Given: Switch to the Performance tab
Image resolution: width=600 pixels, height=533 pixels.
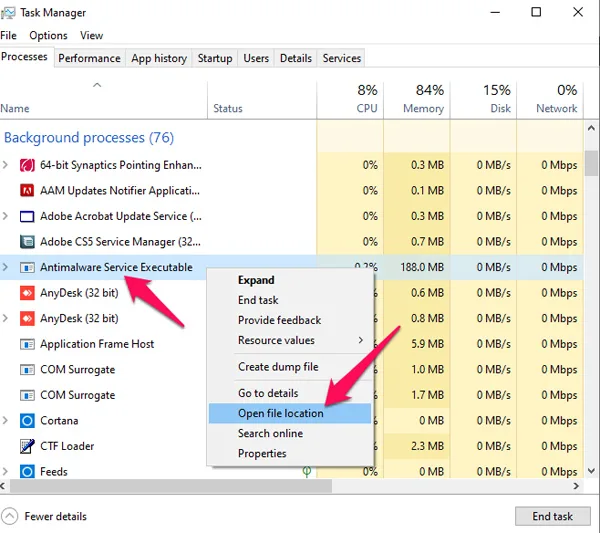Looking at the screenshot, I should (x=90, y=58).
